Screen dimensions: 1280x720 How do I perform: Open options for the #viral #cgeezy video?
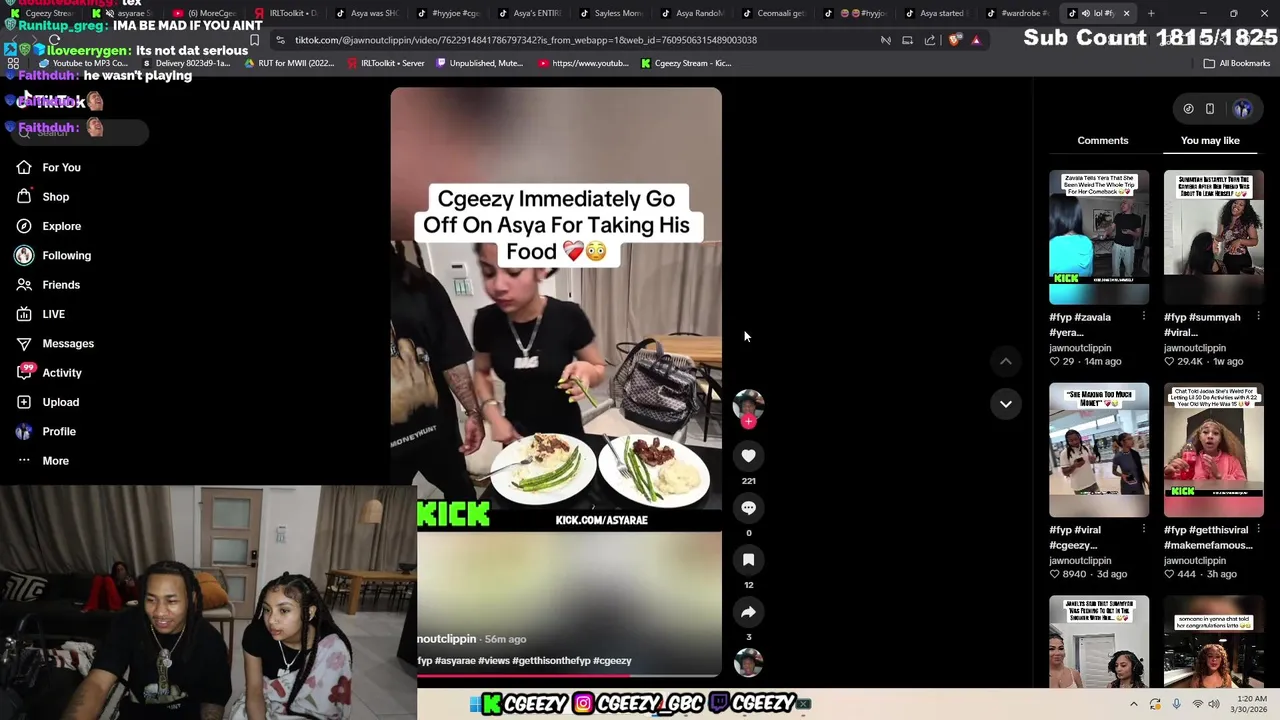pyautogui.click(x=1144, y=529)
